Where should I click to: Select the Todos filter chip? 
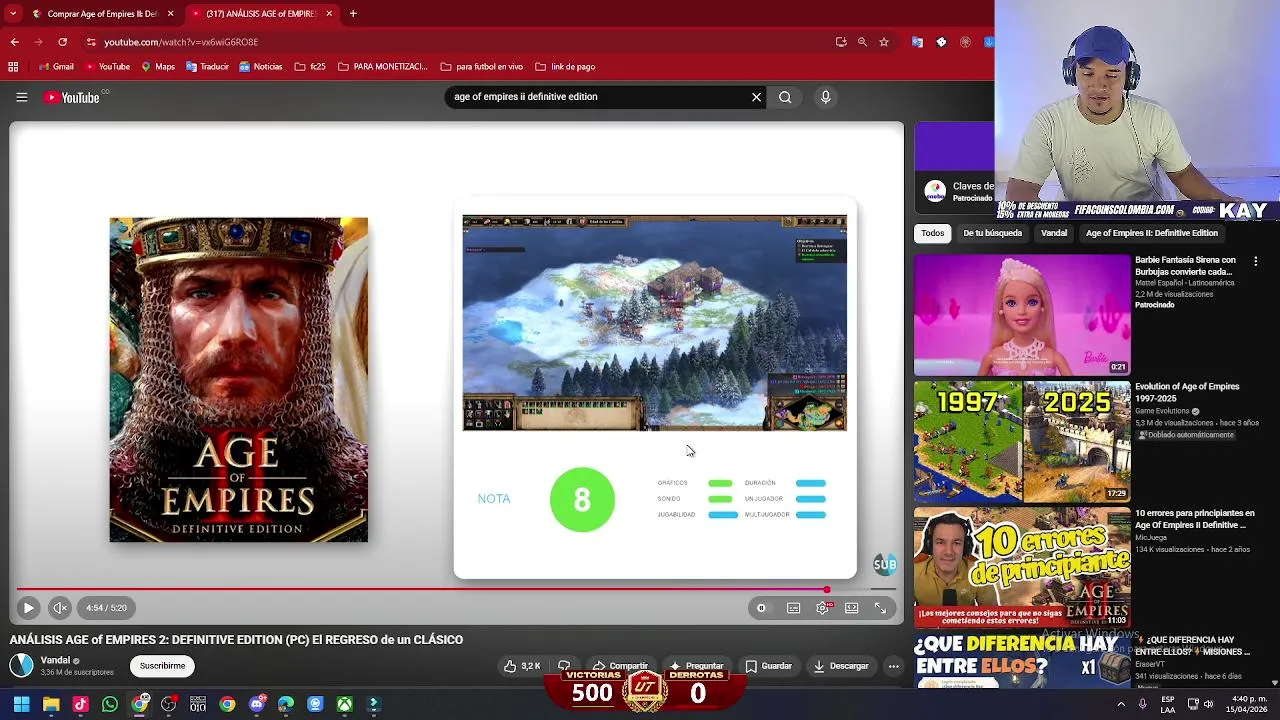932,233
